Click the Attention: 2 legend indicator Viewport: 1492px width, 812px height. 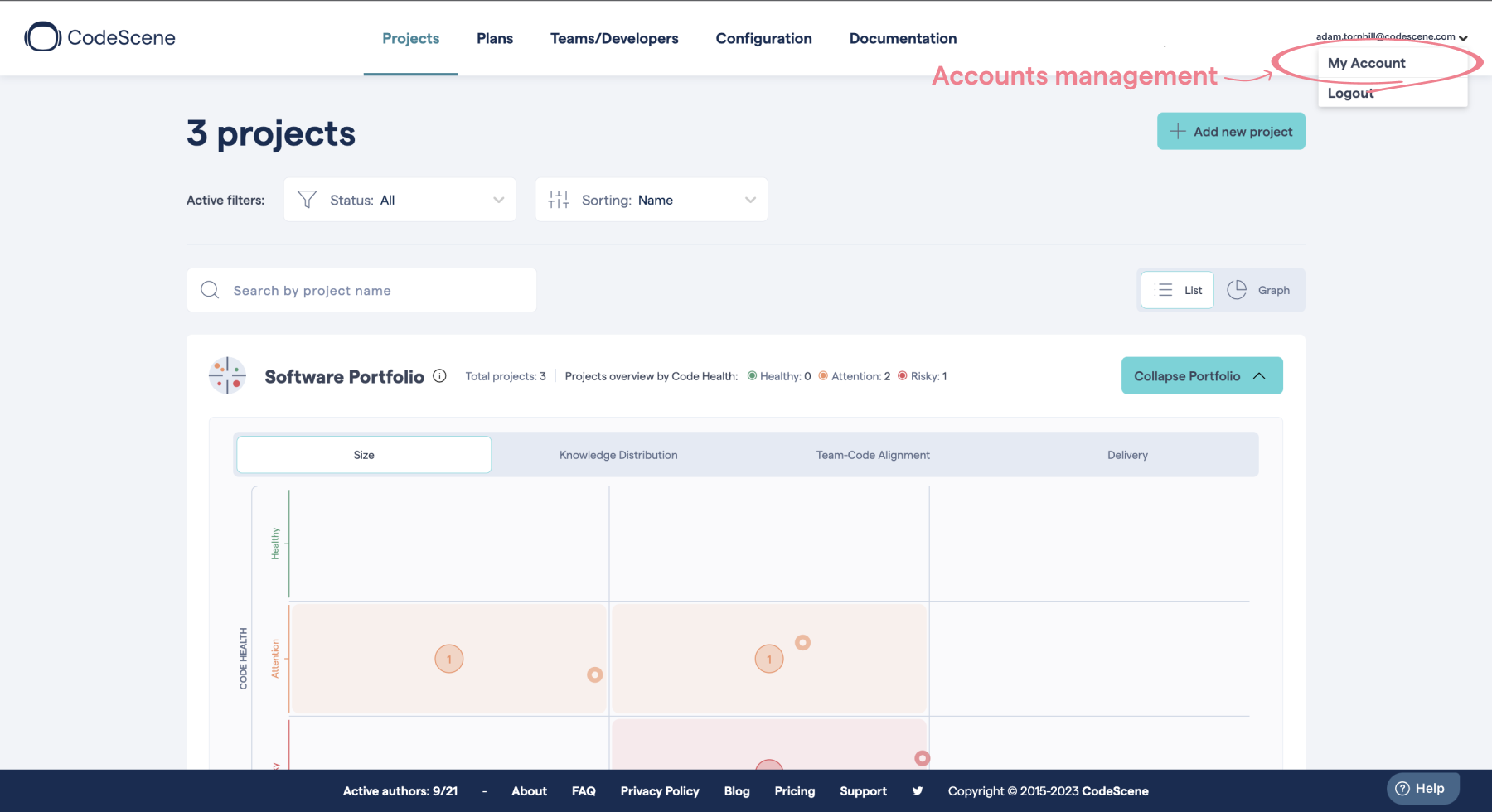coord(854,375)
